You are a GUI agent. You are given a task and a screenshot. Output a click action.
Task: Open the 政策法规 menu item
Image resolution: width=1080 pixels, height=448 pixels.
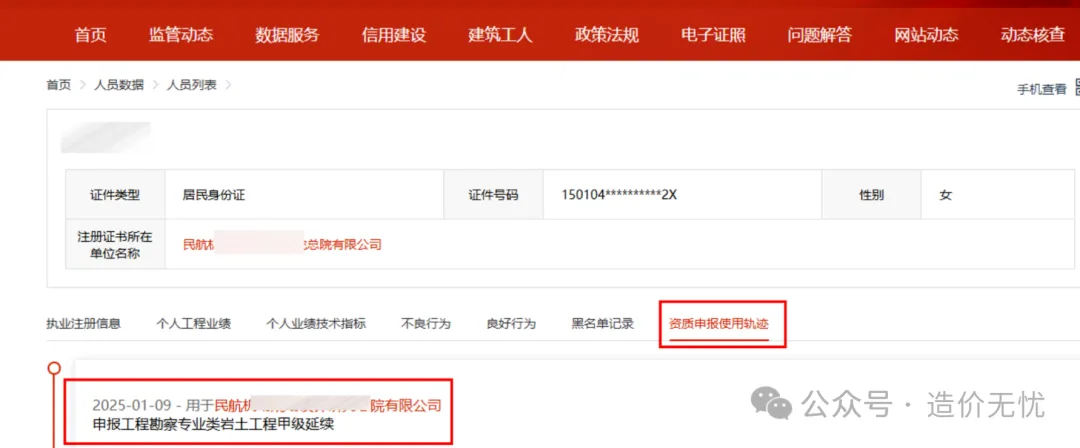607,35
